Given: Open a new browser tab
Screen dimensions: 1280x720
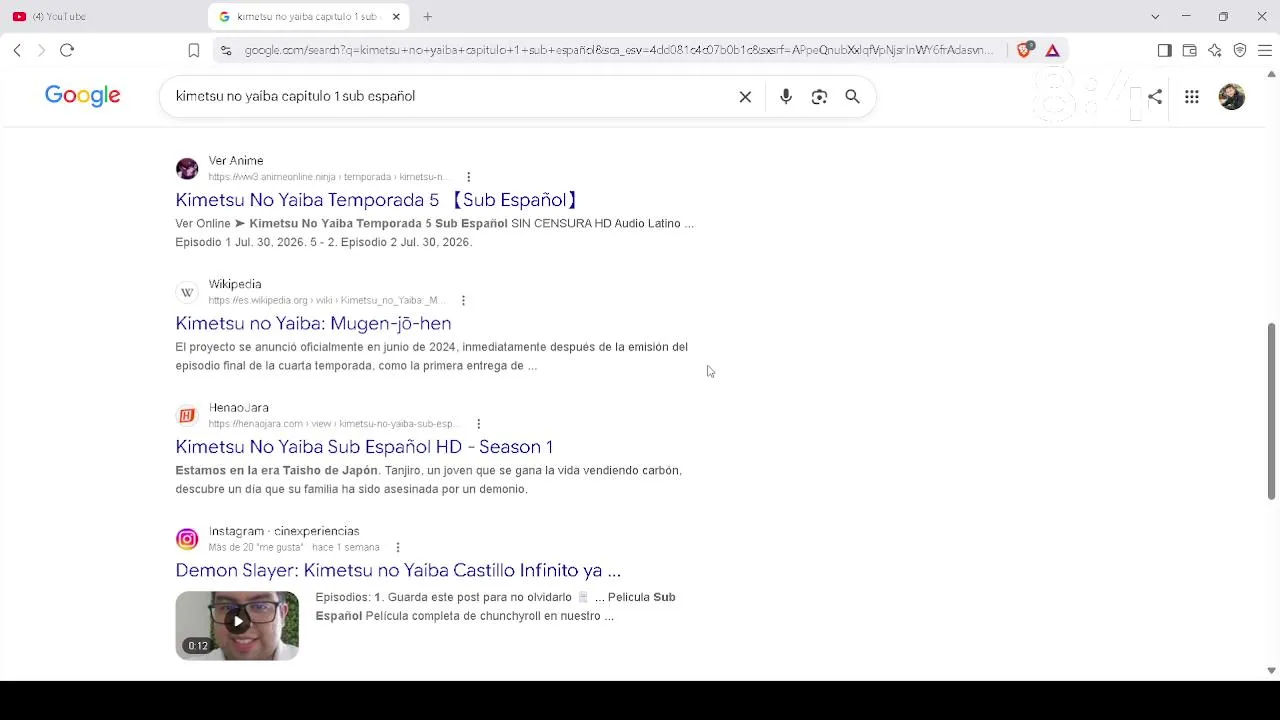Looking at the screenshot, I should pyautogui.click(x=427, y=16).
